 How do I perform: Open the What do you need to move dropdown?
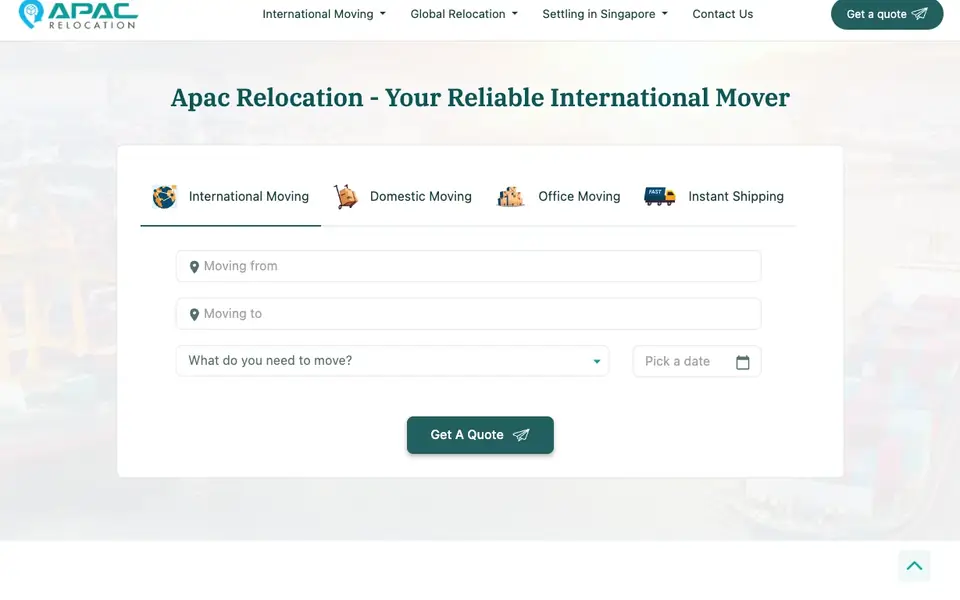[392, 361]
